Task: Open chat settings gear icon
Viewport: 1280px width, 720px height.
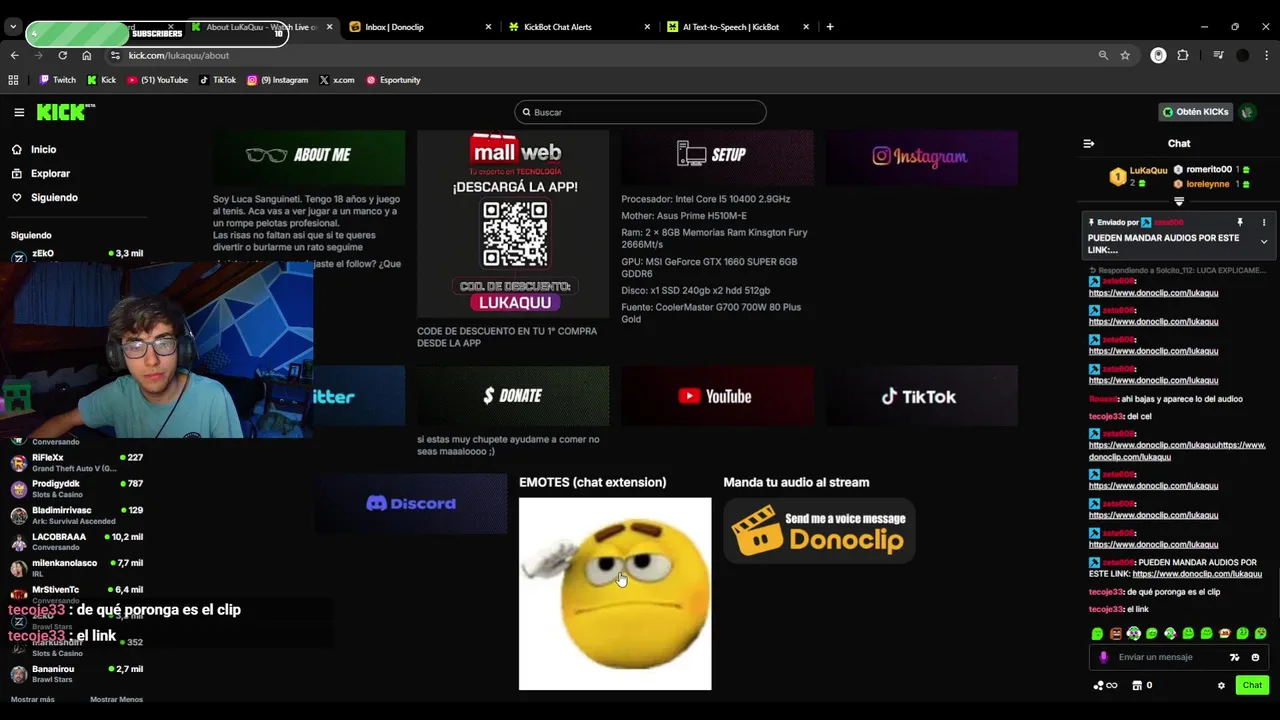Action: pos(1221,685)
